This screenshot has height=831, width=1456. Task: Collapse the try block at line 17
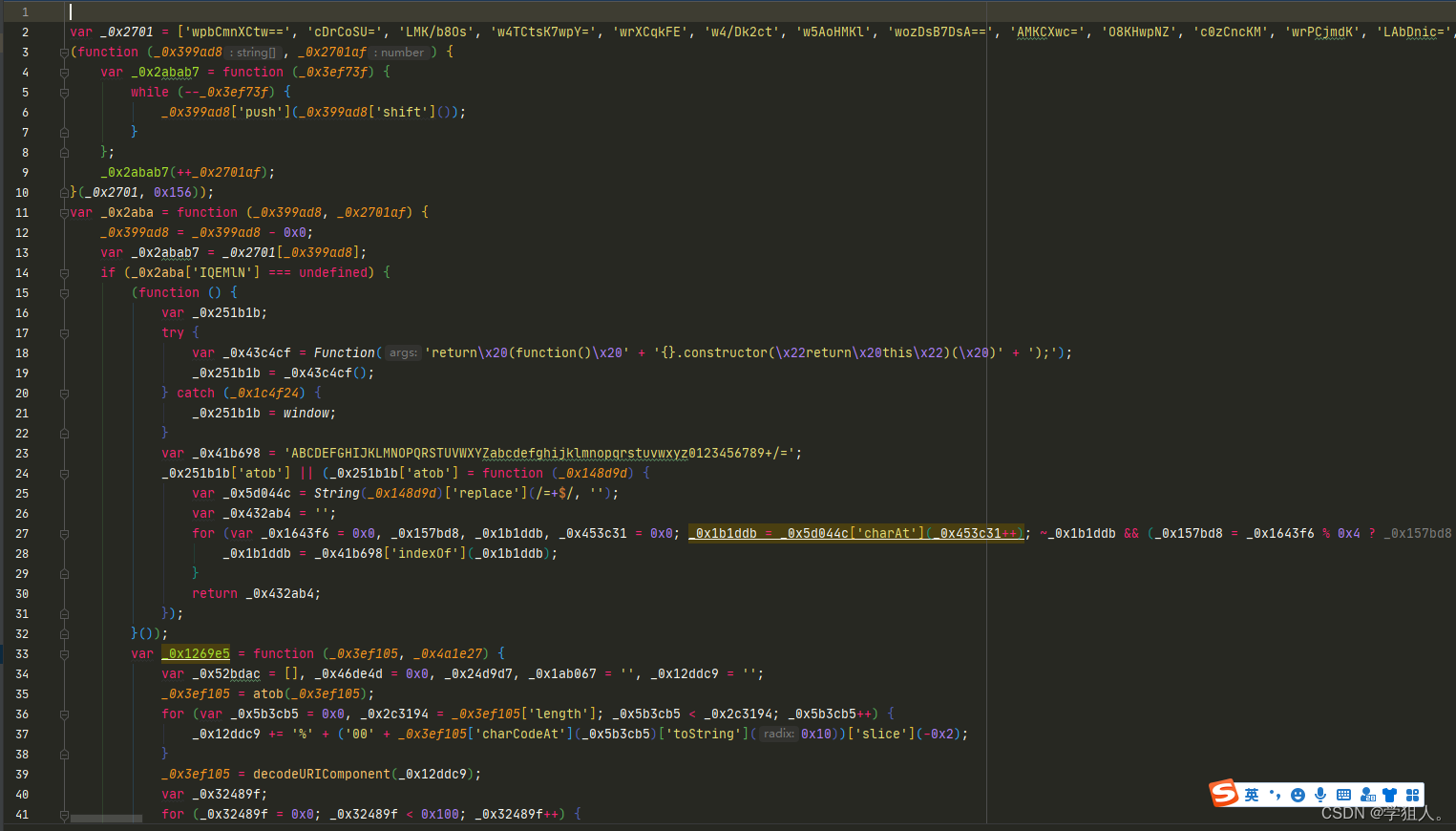click(64, 332)
